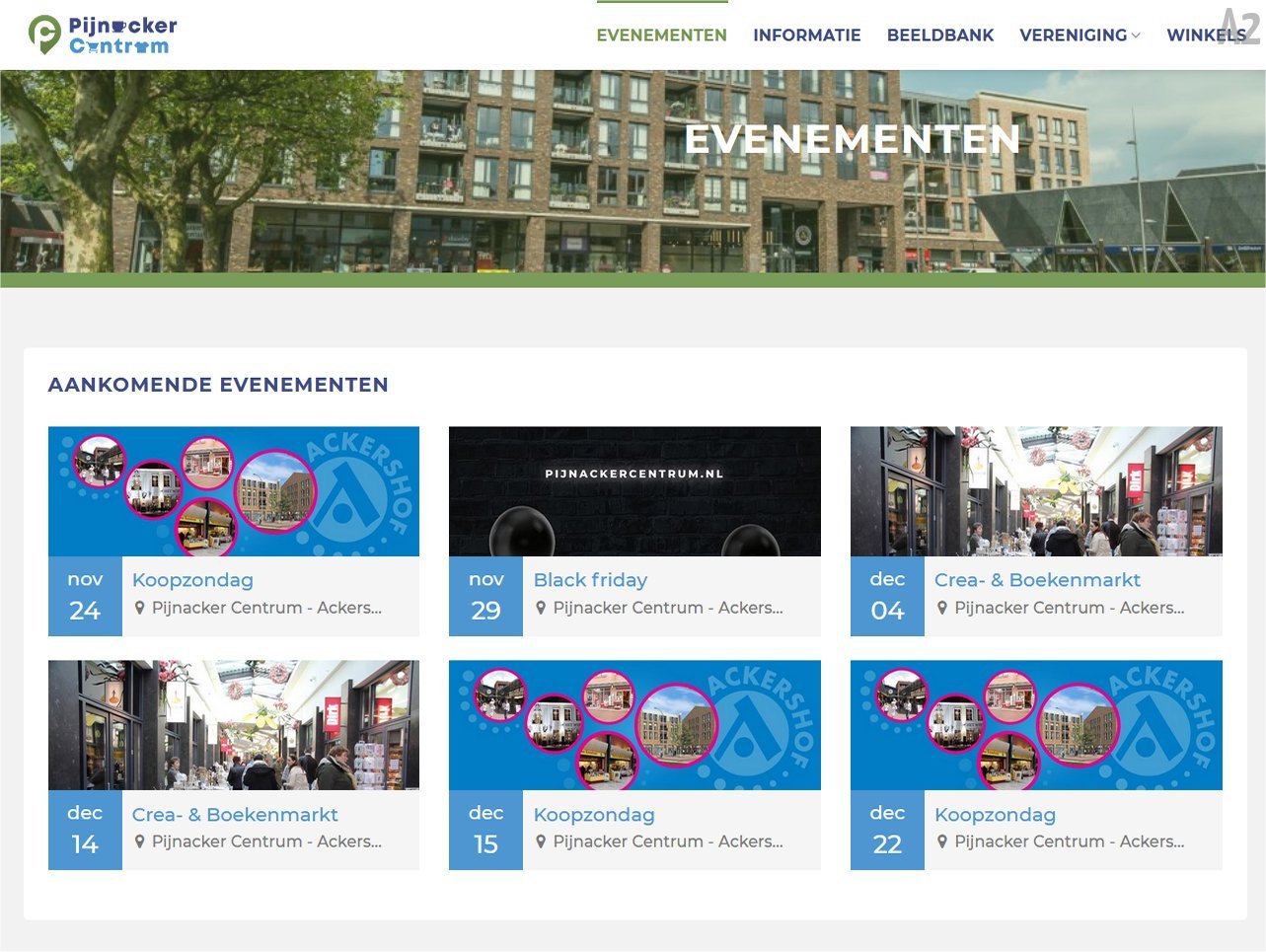Click location text under dec 04 Crea- & Boekenmarkt
The height and width of the screenshot is (952, 1266).
(x=1070, y=608)
